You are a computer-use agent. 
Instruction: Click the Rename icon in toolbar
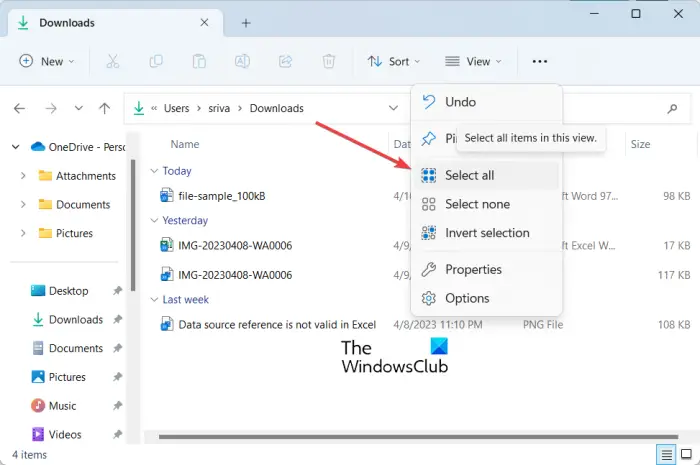(242, 61)
